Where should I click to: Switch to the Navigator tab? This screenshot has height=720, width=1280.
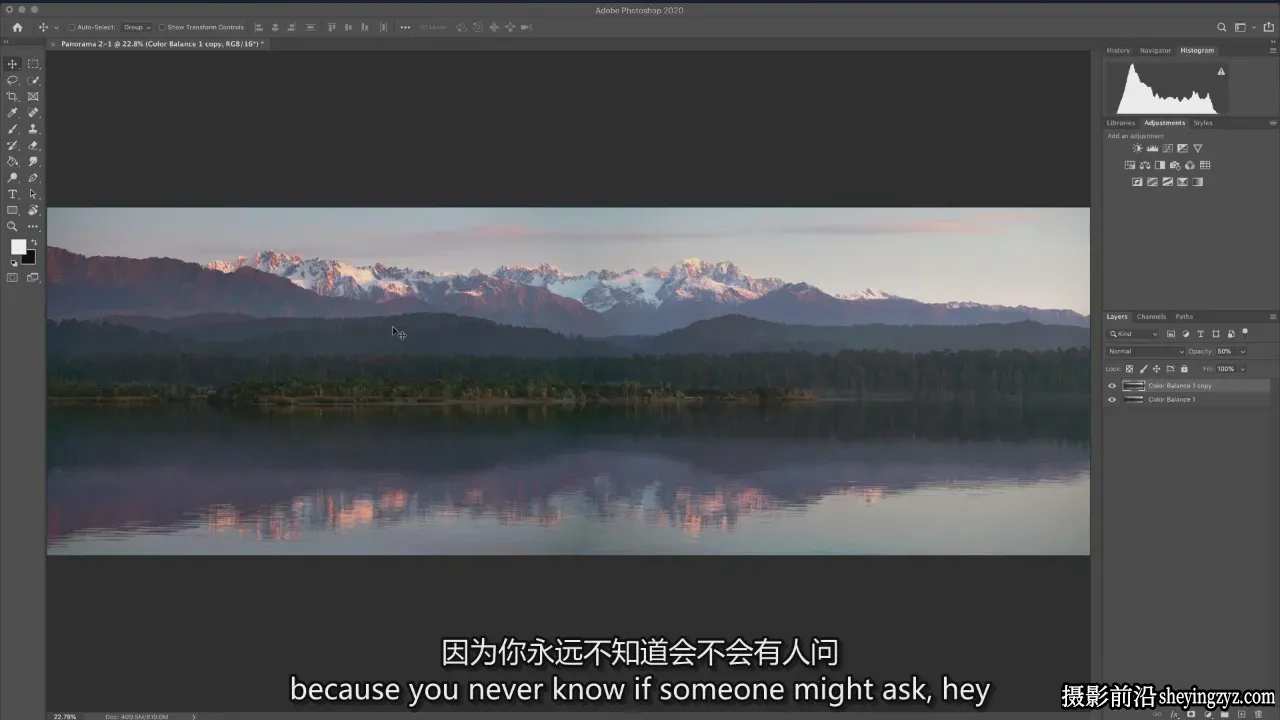[x=1155, y=50]
